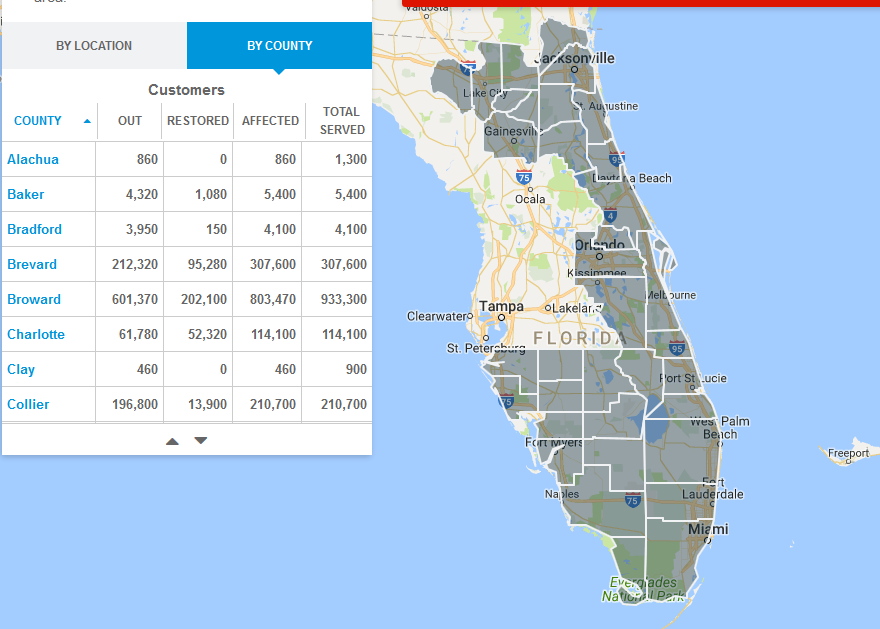The height and width of the screenshot is (629, 880).
Task: Click Clay's 900 total served value
Action: [x=356, y=369]
